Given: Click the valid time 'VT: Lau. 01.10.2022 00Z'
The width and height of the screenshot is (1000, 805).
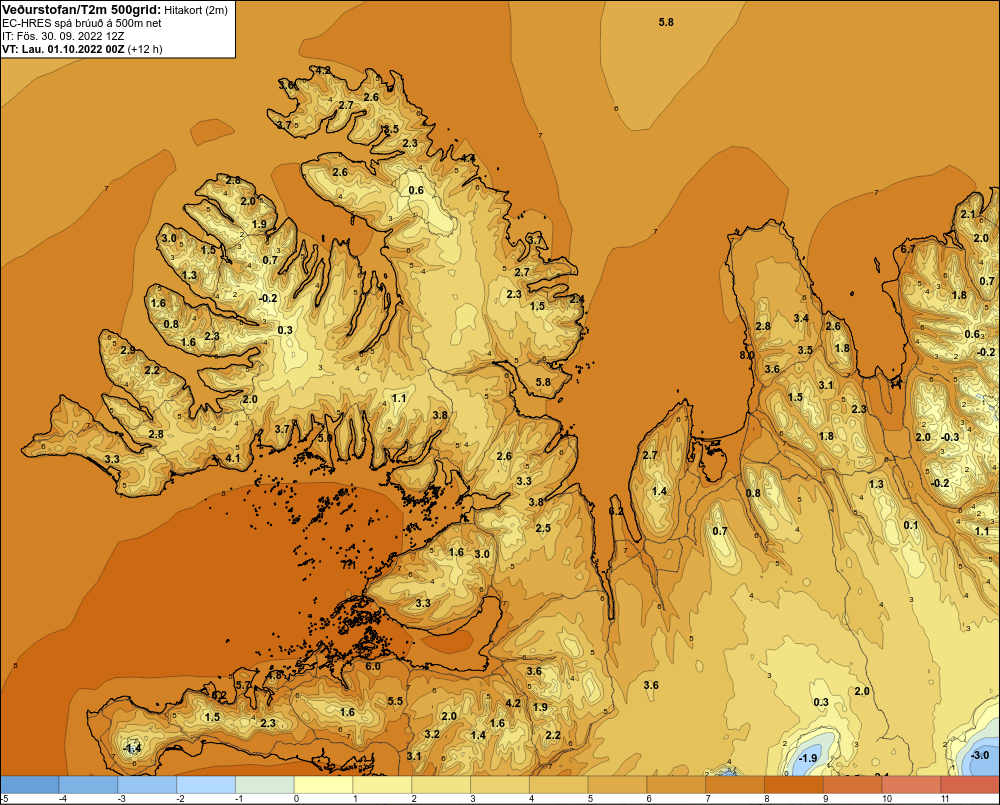Looking at the screenshot, I should (62, 49).
